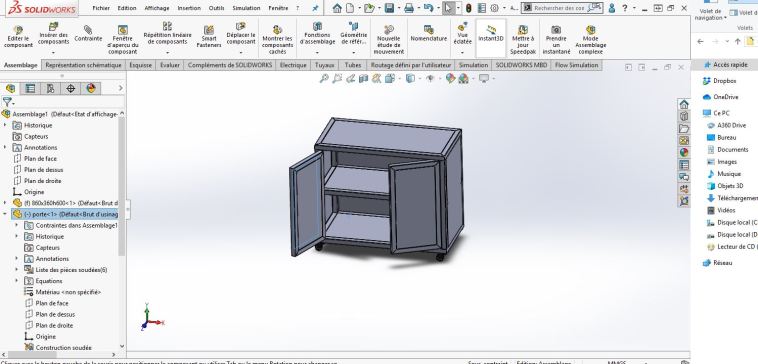758x364 pixels.
Task: Click the Save icon in top toolbar
Action: (x=389, y=8)
